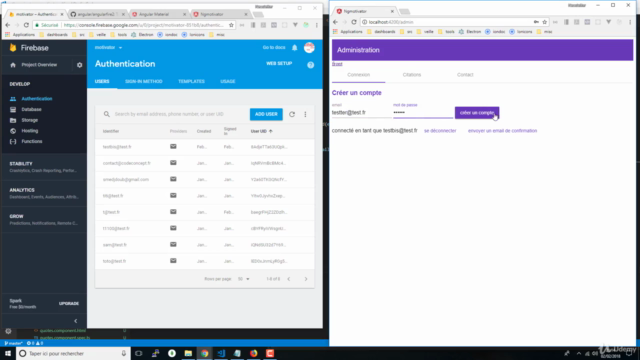The image size is (640, 360).
Task: Bookmark the Firebase console page star
Action: [231, 25]
